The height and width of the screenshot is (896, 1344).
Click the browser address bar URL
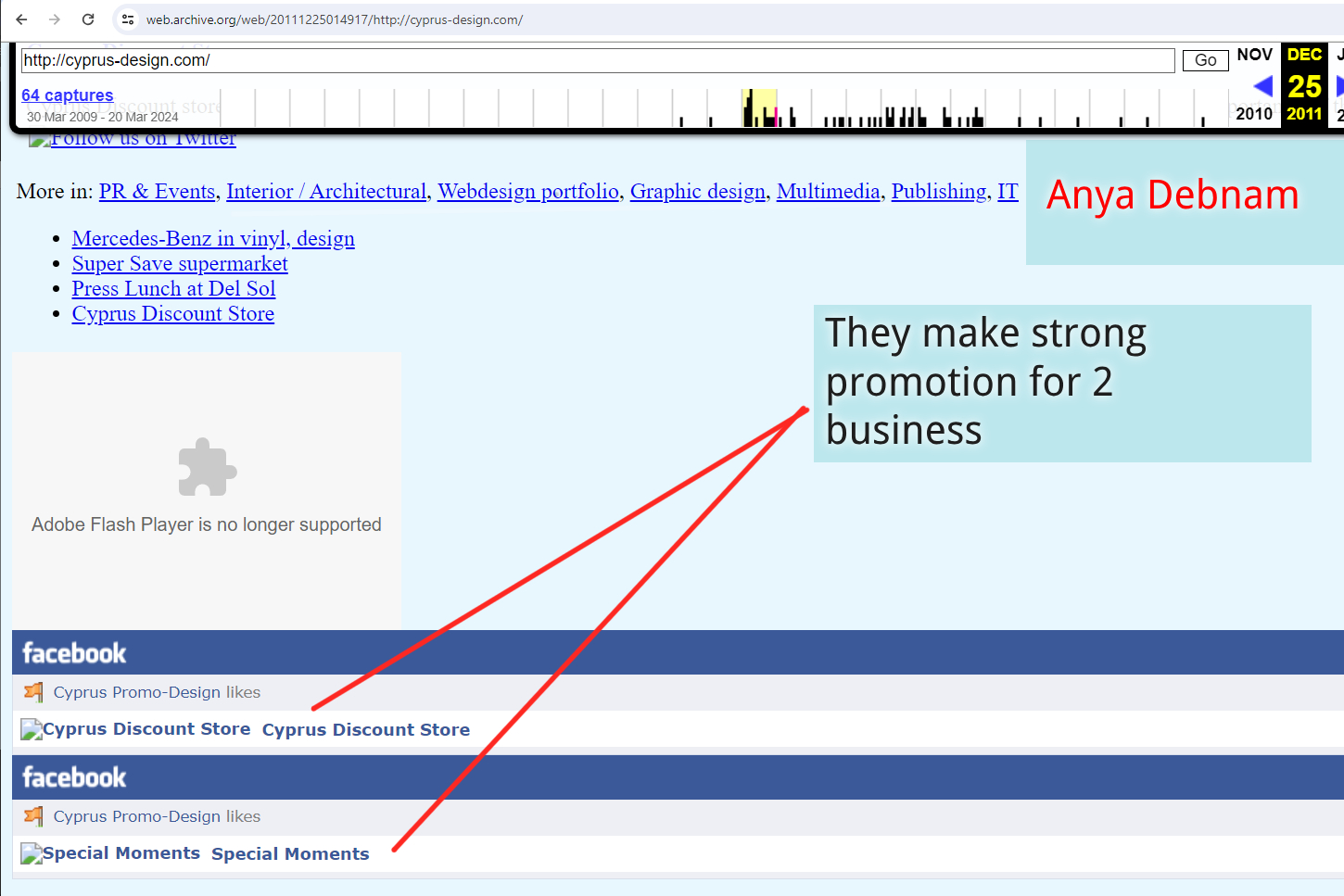[x=334, y=19]
